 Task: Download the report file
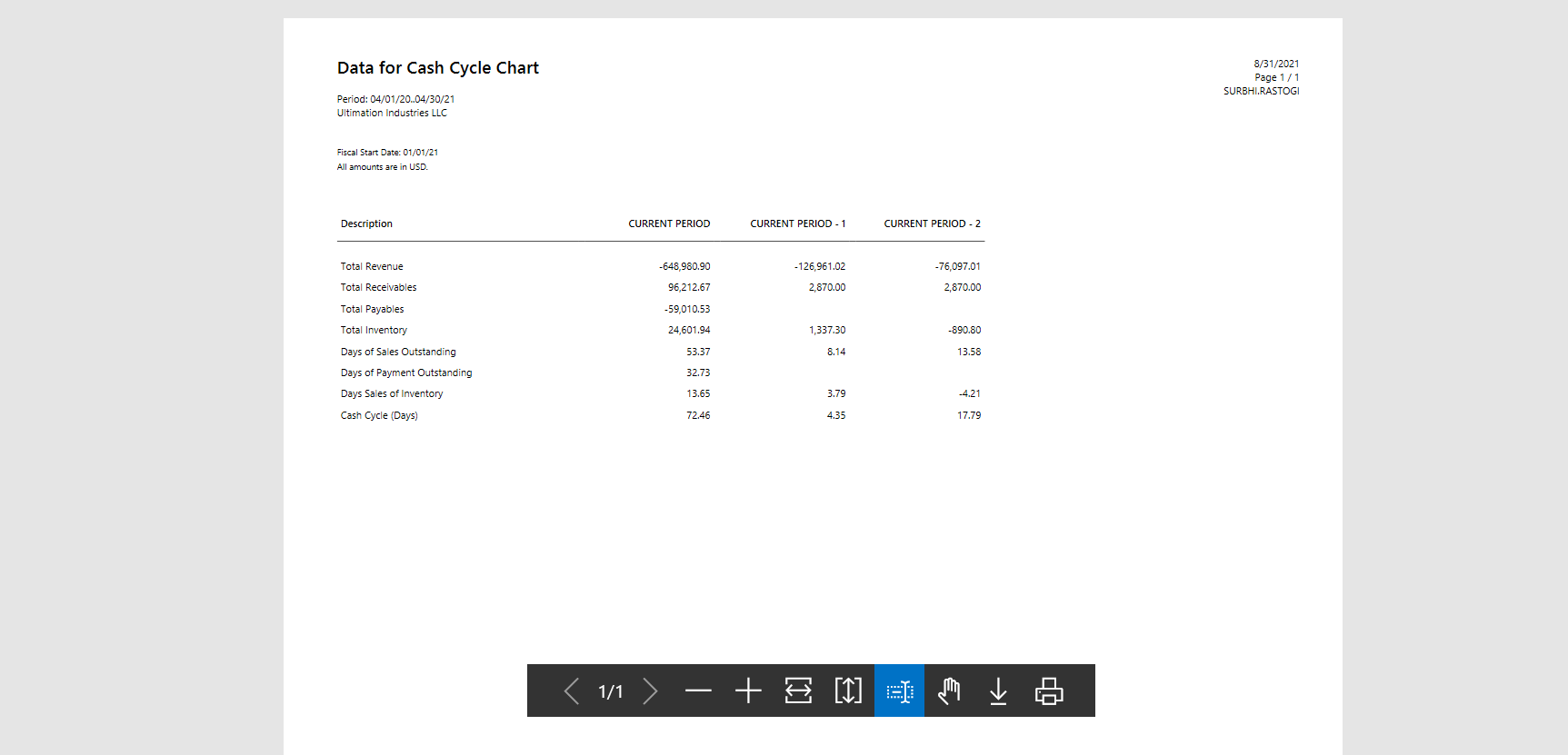[x=998, y=691]
